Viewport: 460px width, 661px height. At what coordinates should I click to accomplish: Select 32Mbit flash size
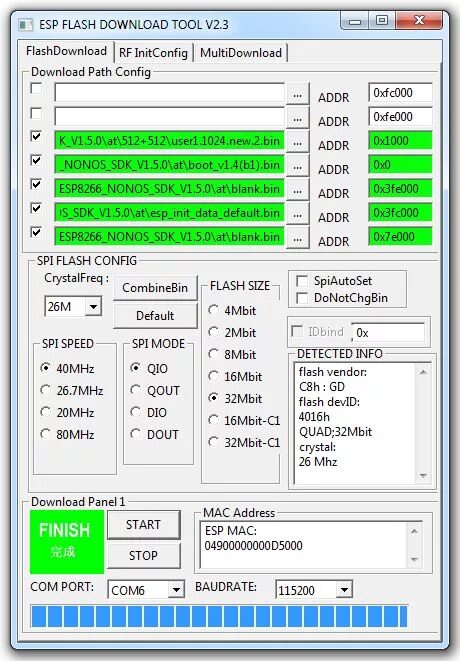235,398
